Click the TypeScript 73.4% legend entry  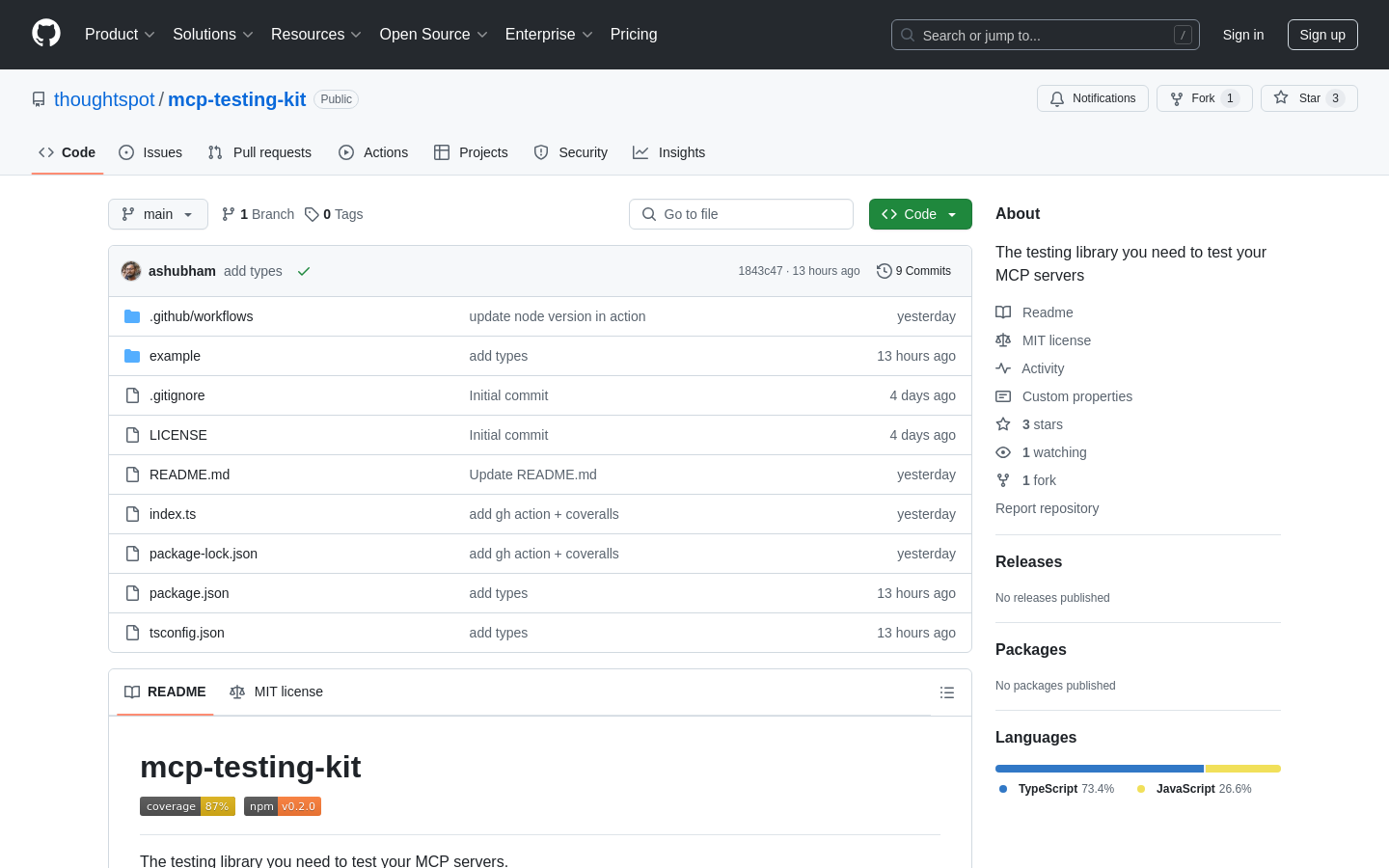point(1056,789)
